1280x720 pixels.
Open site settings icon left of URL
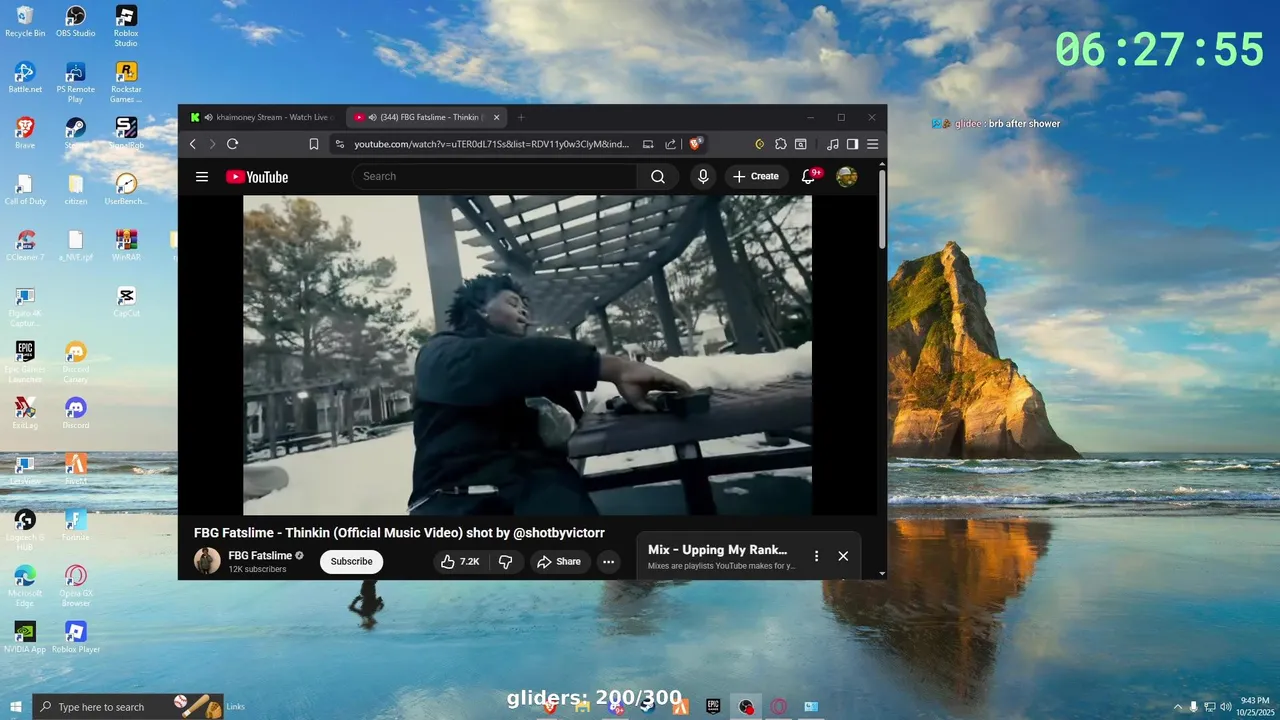[x=340, y=144]
